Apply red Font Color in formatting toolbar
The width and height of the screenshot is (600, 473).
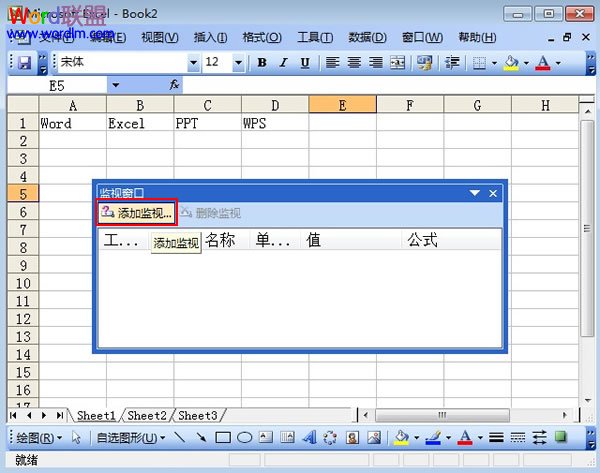pos(543,62)
